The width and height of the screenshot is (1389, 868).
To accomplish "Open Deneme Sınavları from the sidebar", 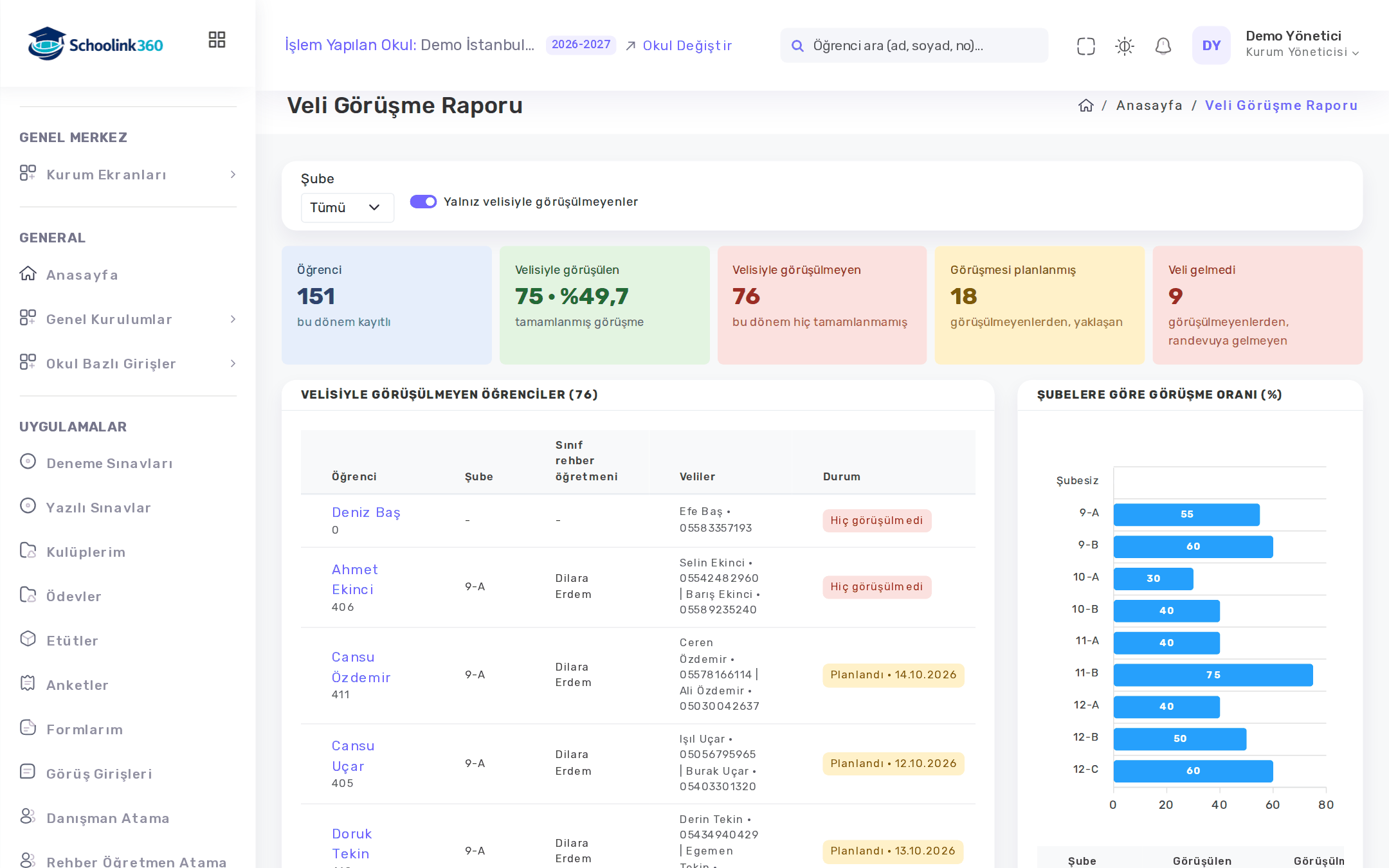I will click(x=109, y=464).
